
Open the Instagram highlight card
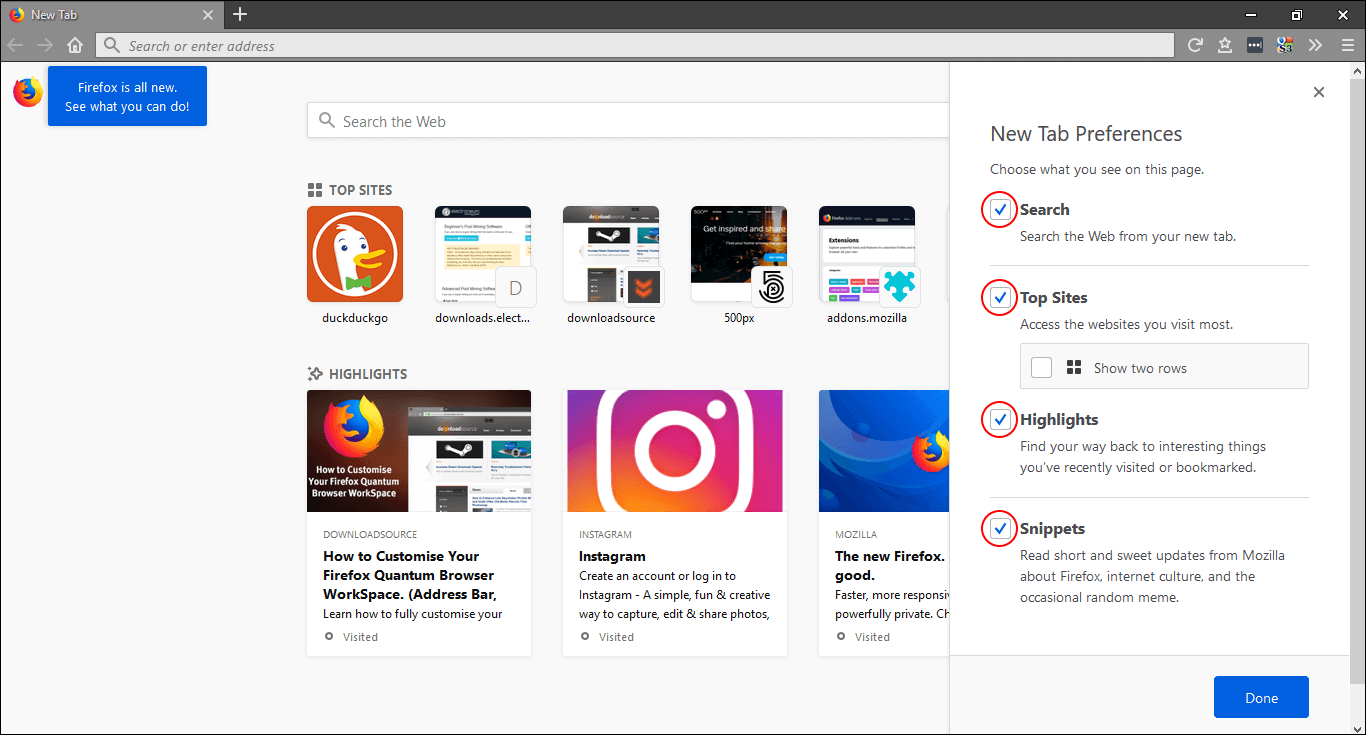click(x=675, y=523)
